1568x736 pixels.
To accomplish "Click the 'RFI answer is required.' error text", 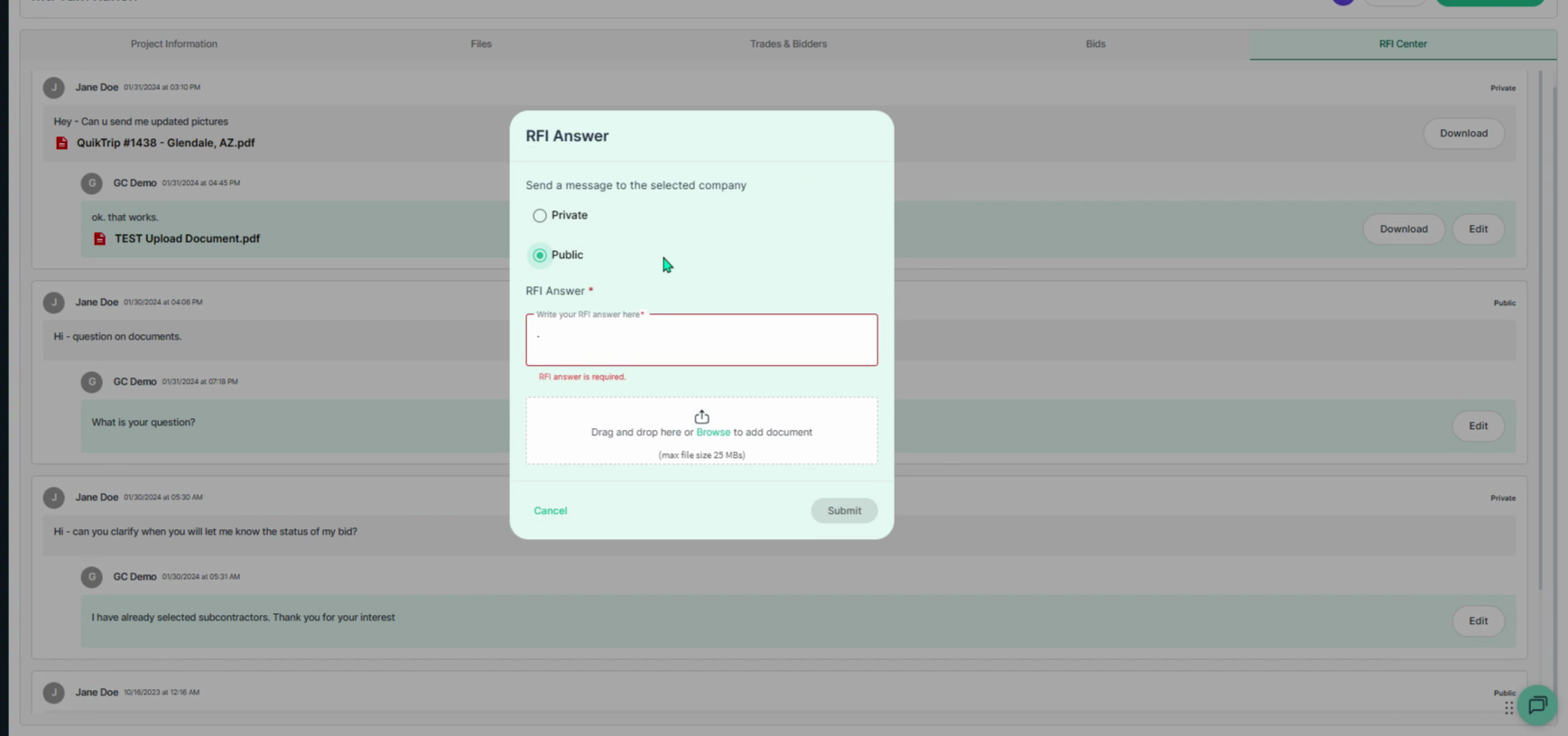I will tap(582, 377).
